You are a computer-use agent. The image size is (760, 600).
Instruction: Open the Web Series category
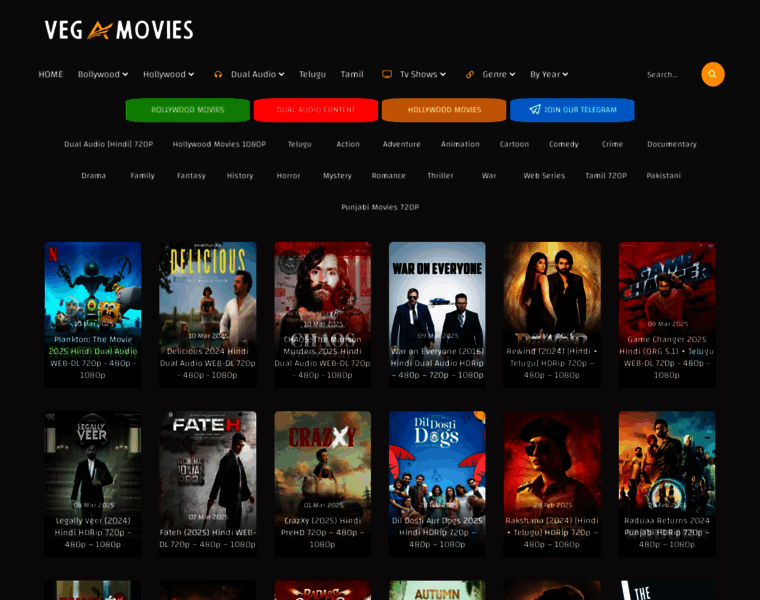click(x=544, y=175)
